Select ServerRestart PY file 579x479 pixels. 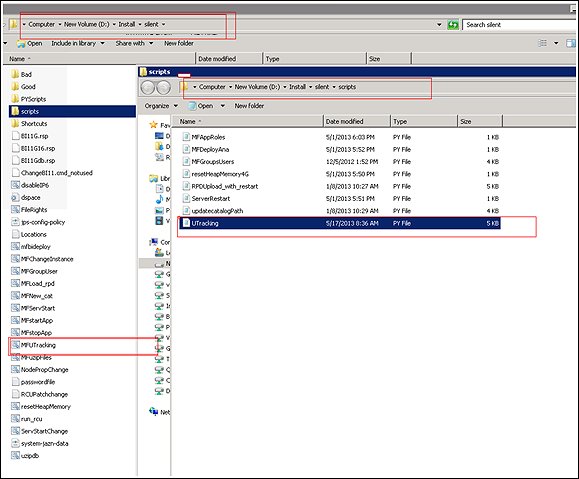click(340, 199)
